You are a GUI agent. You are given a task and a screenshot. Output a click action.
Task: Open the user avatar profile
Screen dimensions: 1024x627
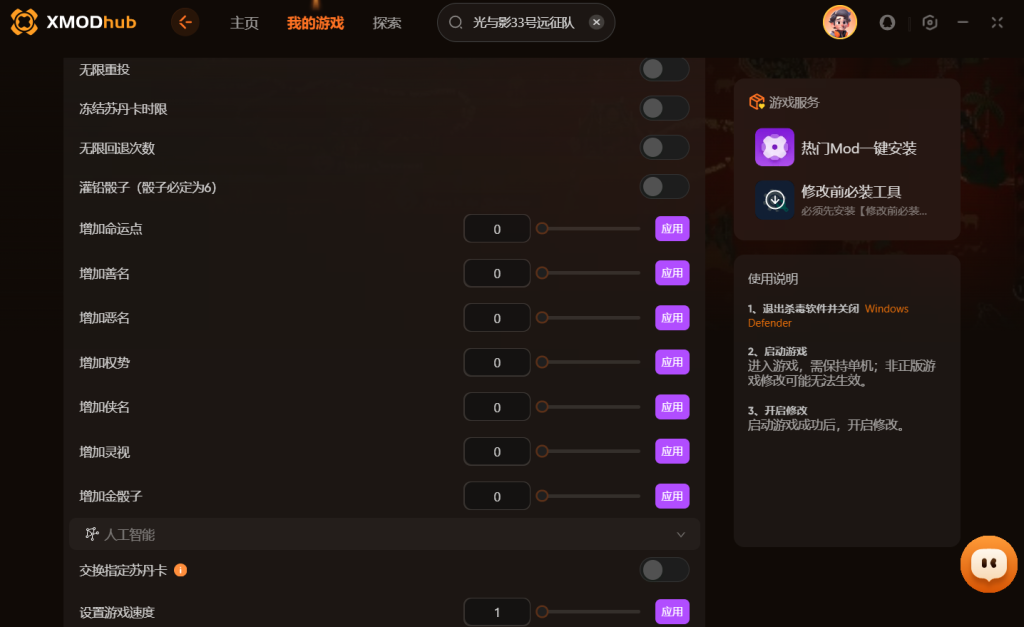point(839,22)
